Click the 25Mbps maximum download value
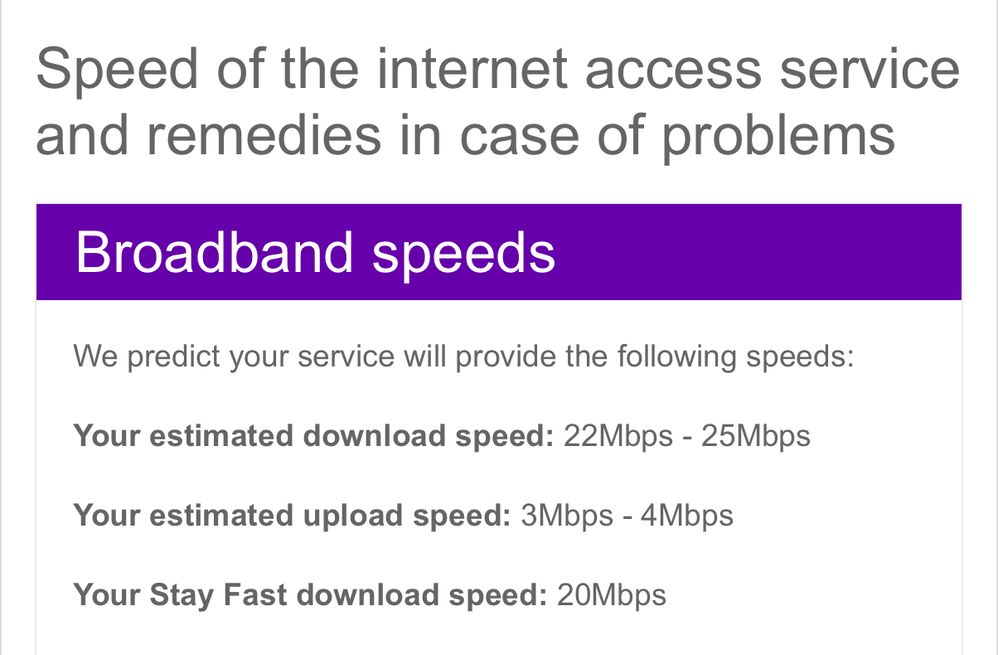Image resolution: width=998 pixels, height=655 pixels. pos(756,437)
